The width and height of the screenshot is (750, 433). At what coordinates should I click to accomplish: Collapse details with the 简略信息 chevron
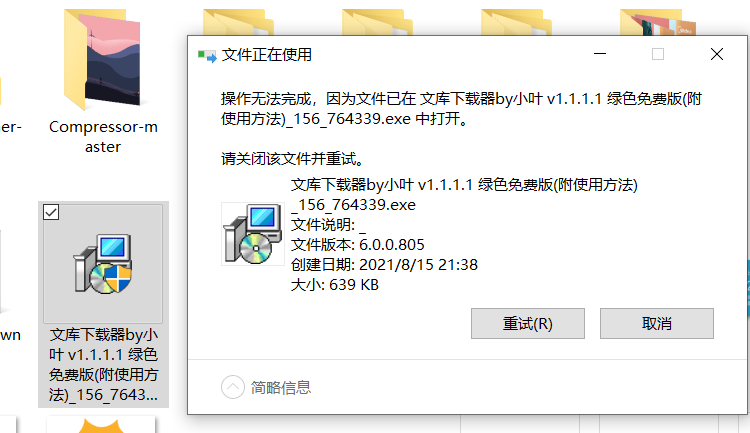233,387
